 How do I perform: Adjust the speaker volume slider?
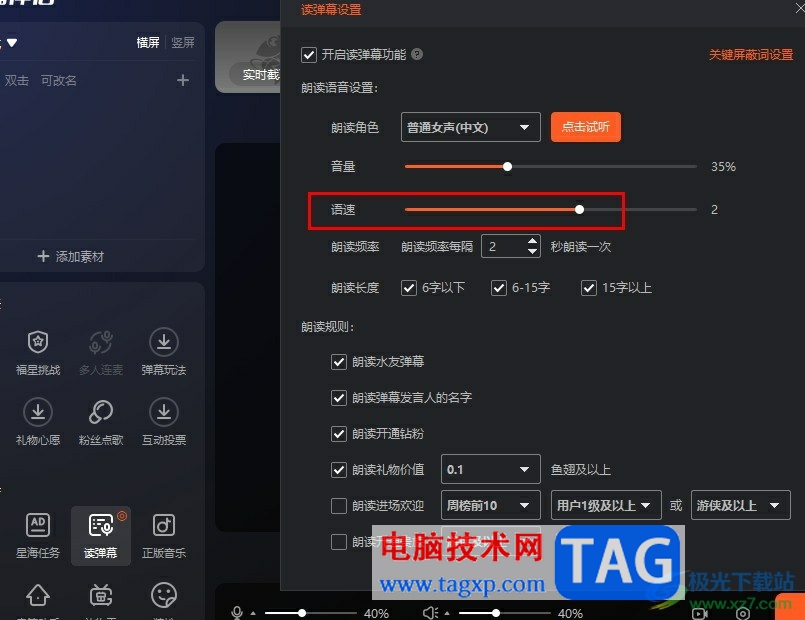[496, 613]
